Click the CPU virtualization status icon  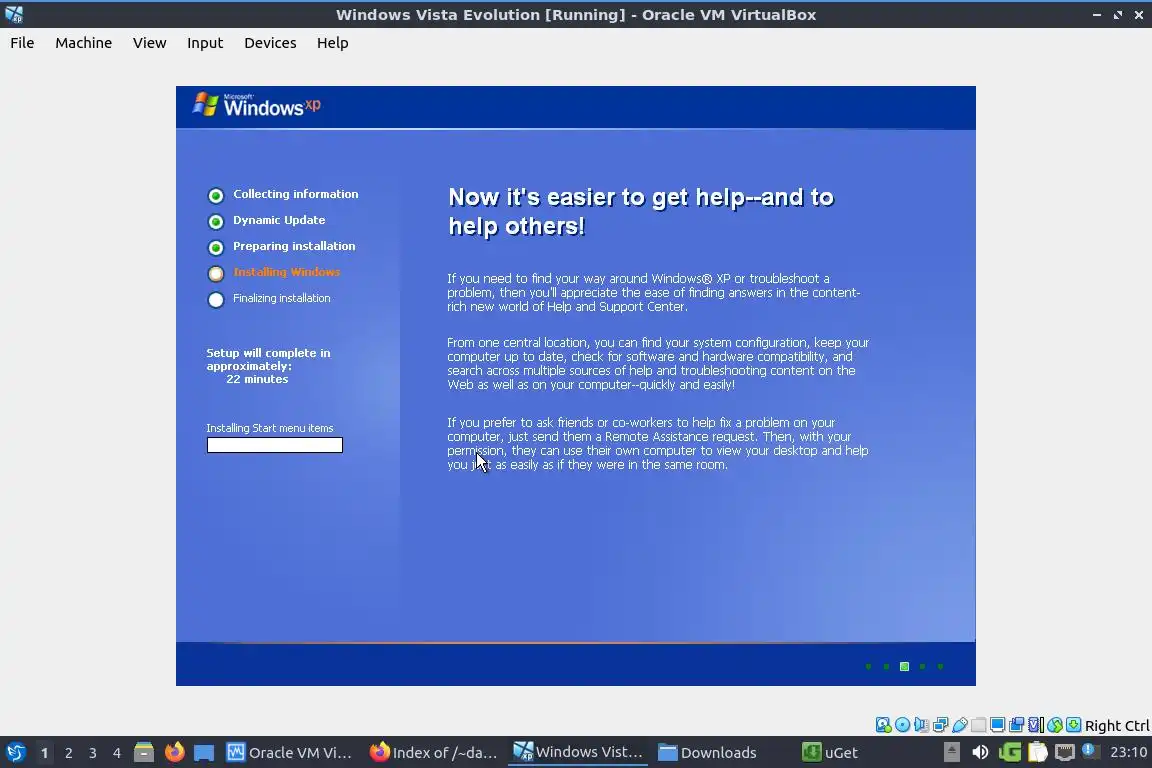click(1036, 725)
